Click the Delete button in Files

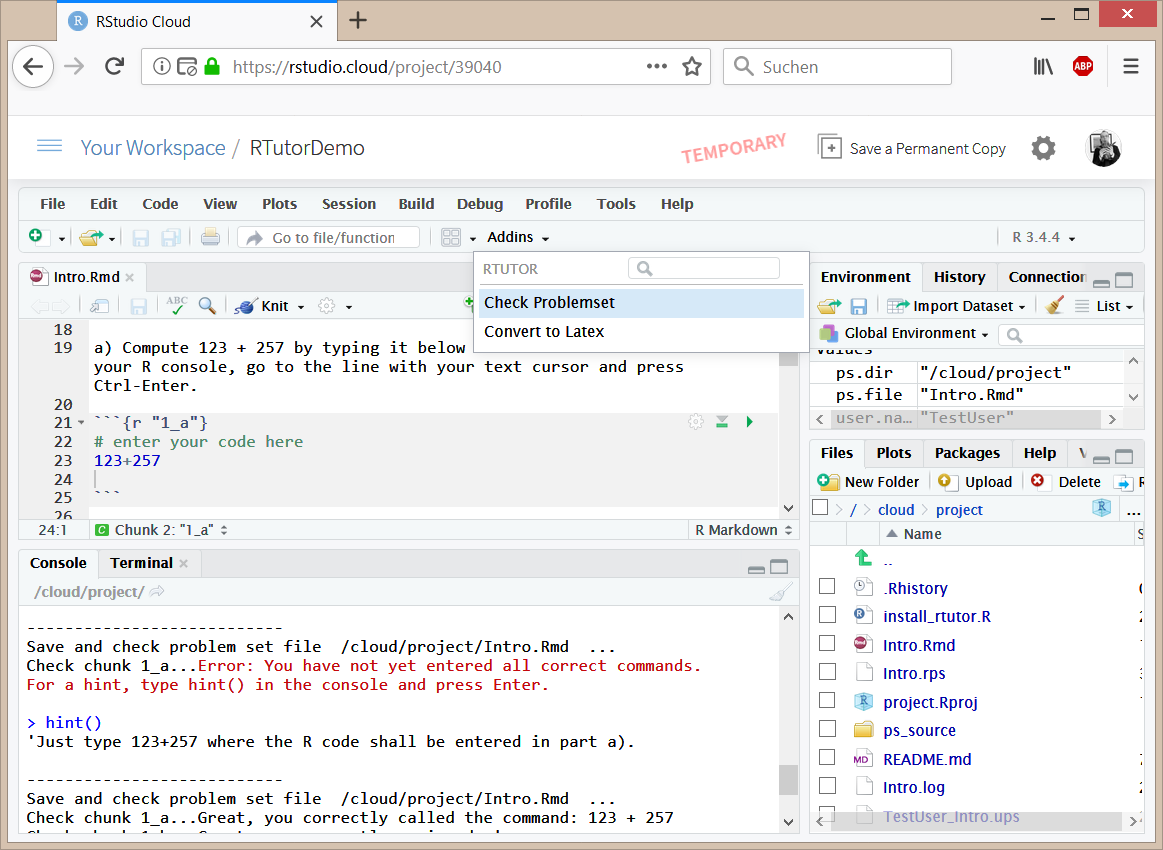coord(1066,482)
